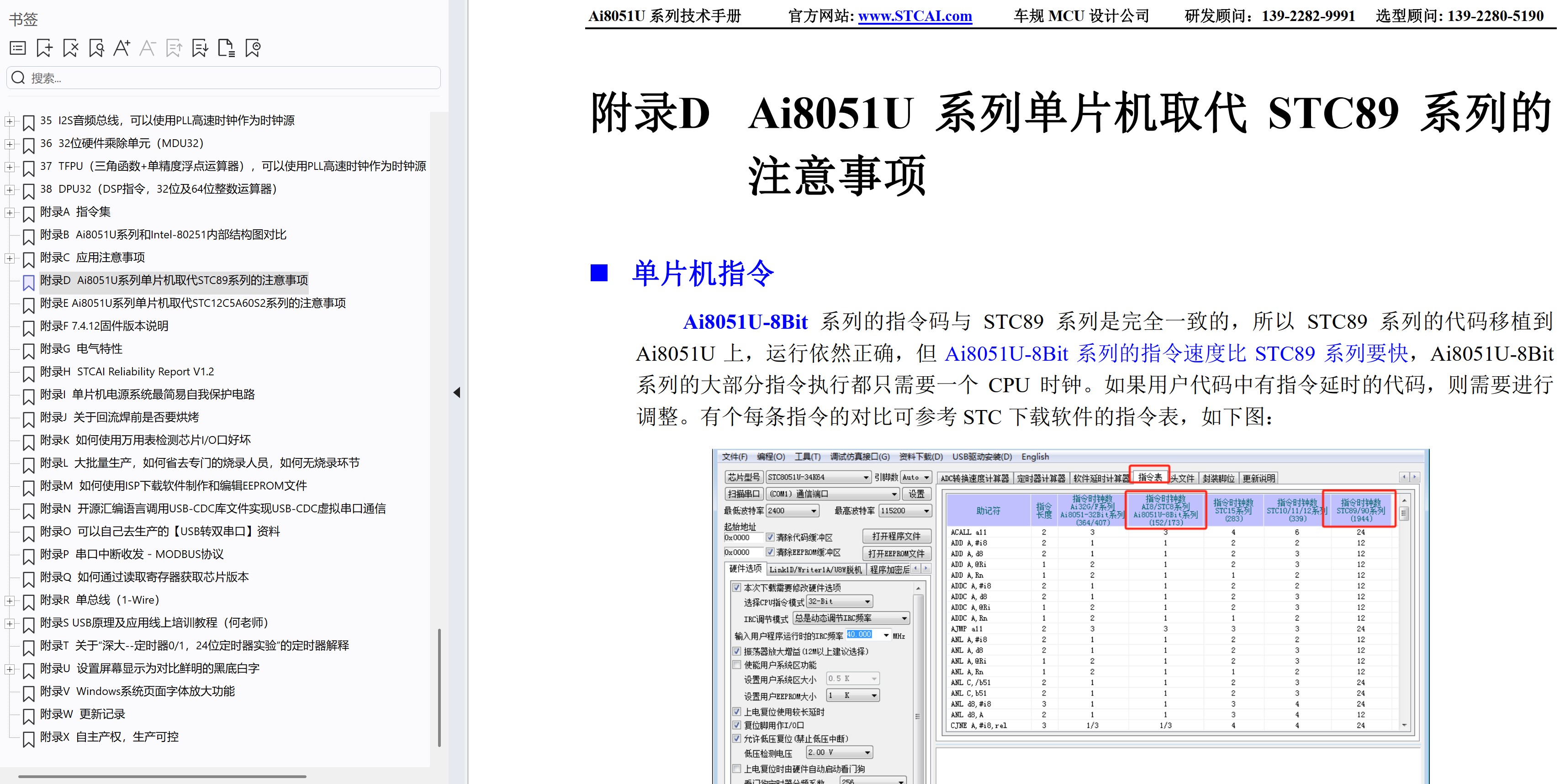Expand the 36 32位硬件乘除单元 bookmark

click(x=10, y=144)
